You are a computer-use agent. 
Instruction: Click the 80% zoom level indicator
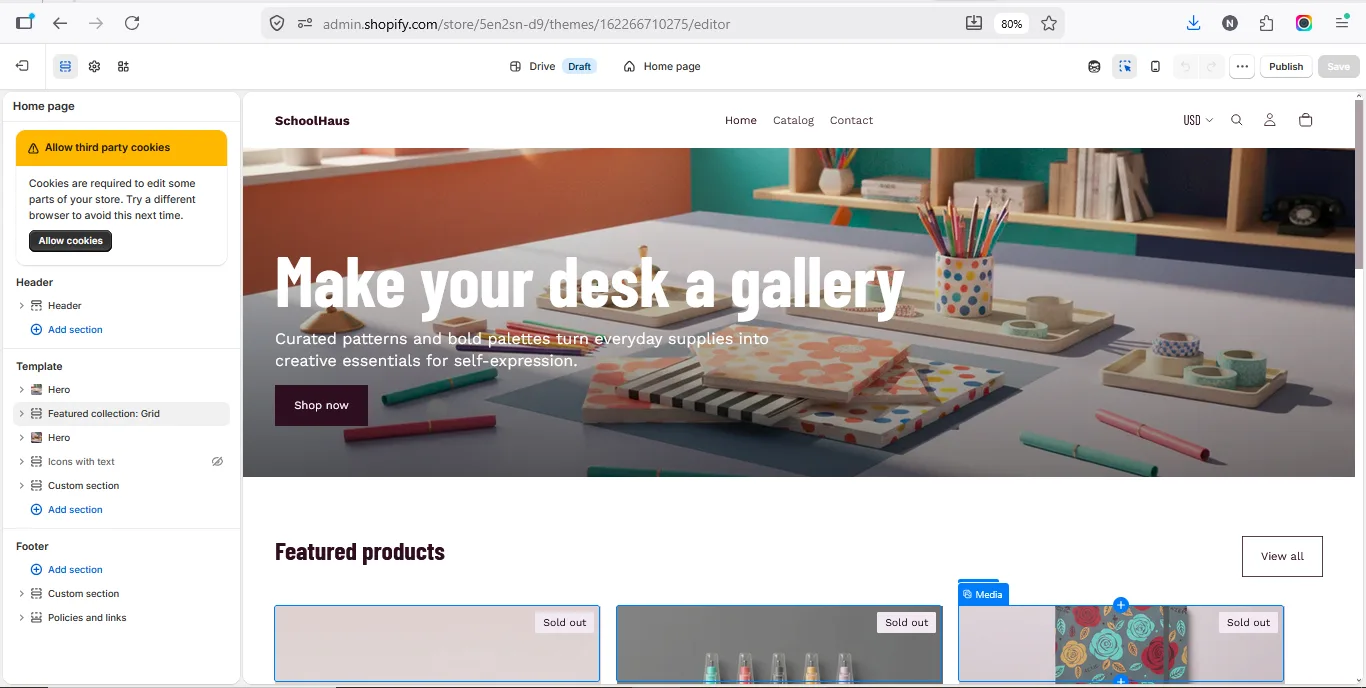[1011, 23]
